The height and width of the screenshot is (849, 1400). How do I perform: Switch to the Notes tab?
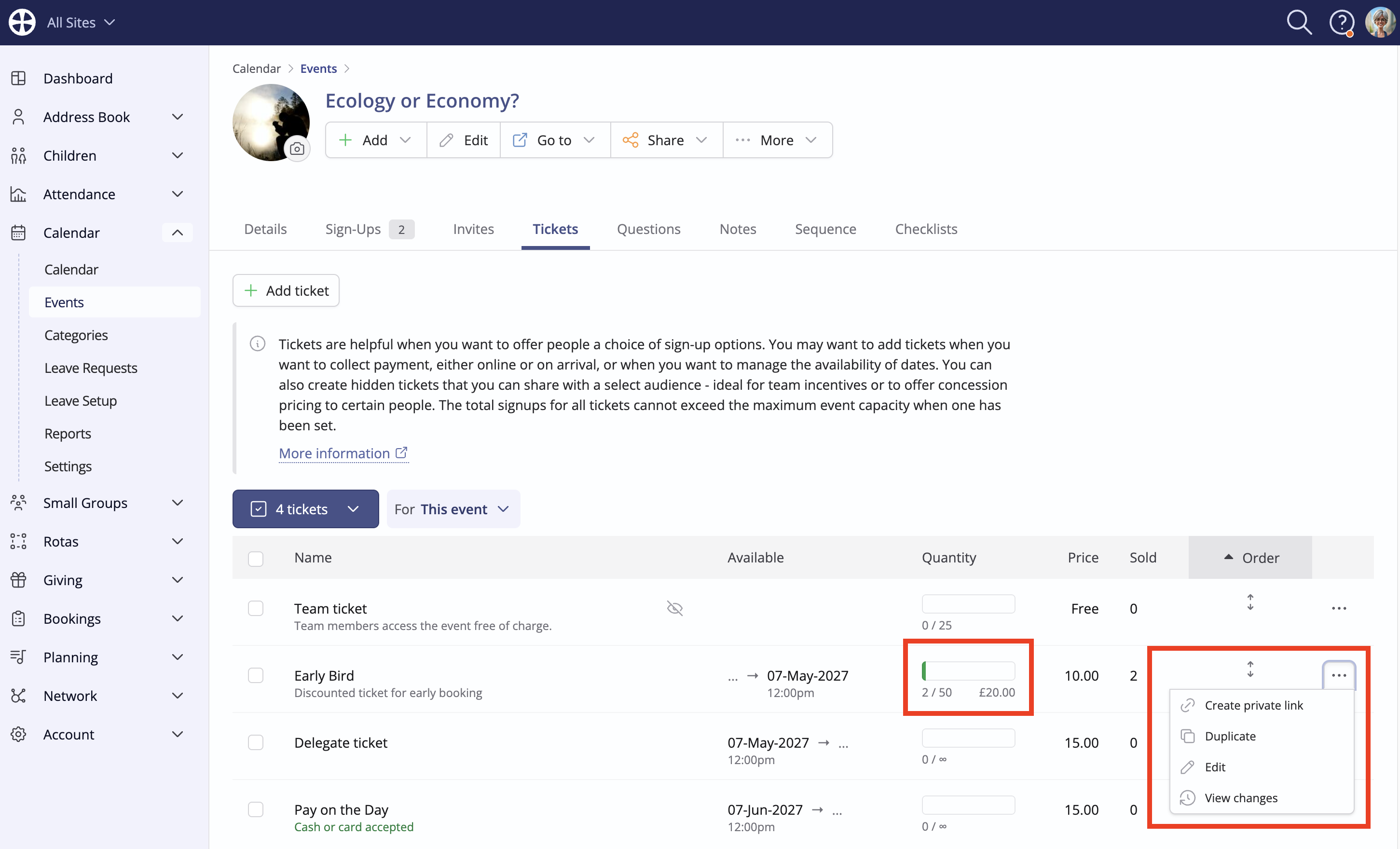pyautogui.click(x=738, y=229)
